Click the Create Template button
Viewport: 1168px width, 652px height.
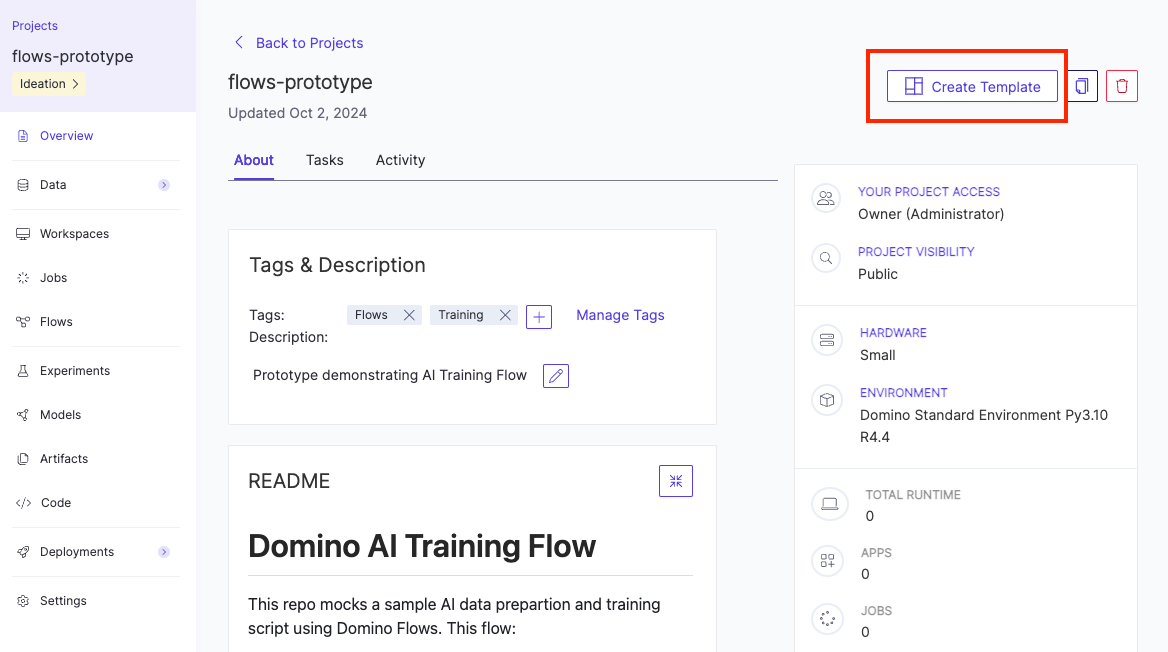(x=972, y=86)
